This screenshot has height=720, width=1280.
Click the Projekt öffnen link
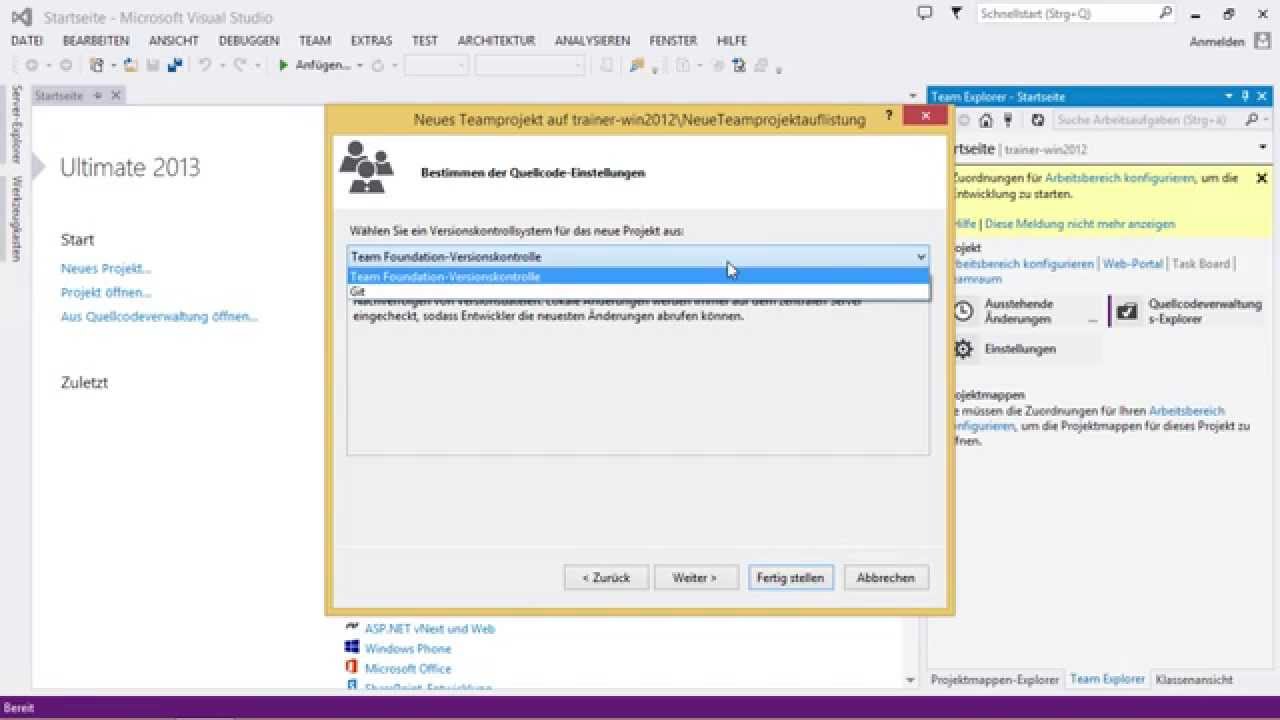[106, 292]
